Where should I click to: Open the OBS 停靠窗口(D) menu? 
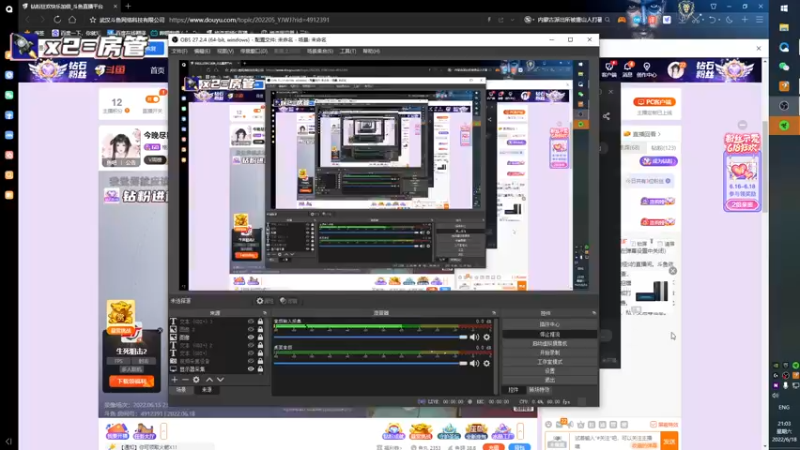(254, 52)
